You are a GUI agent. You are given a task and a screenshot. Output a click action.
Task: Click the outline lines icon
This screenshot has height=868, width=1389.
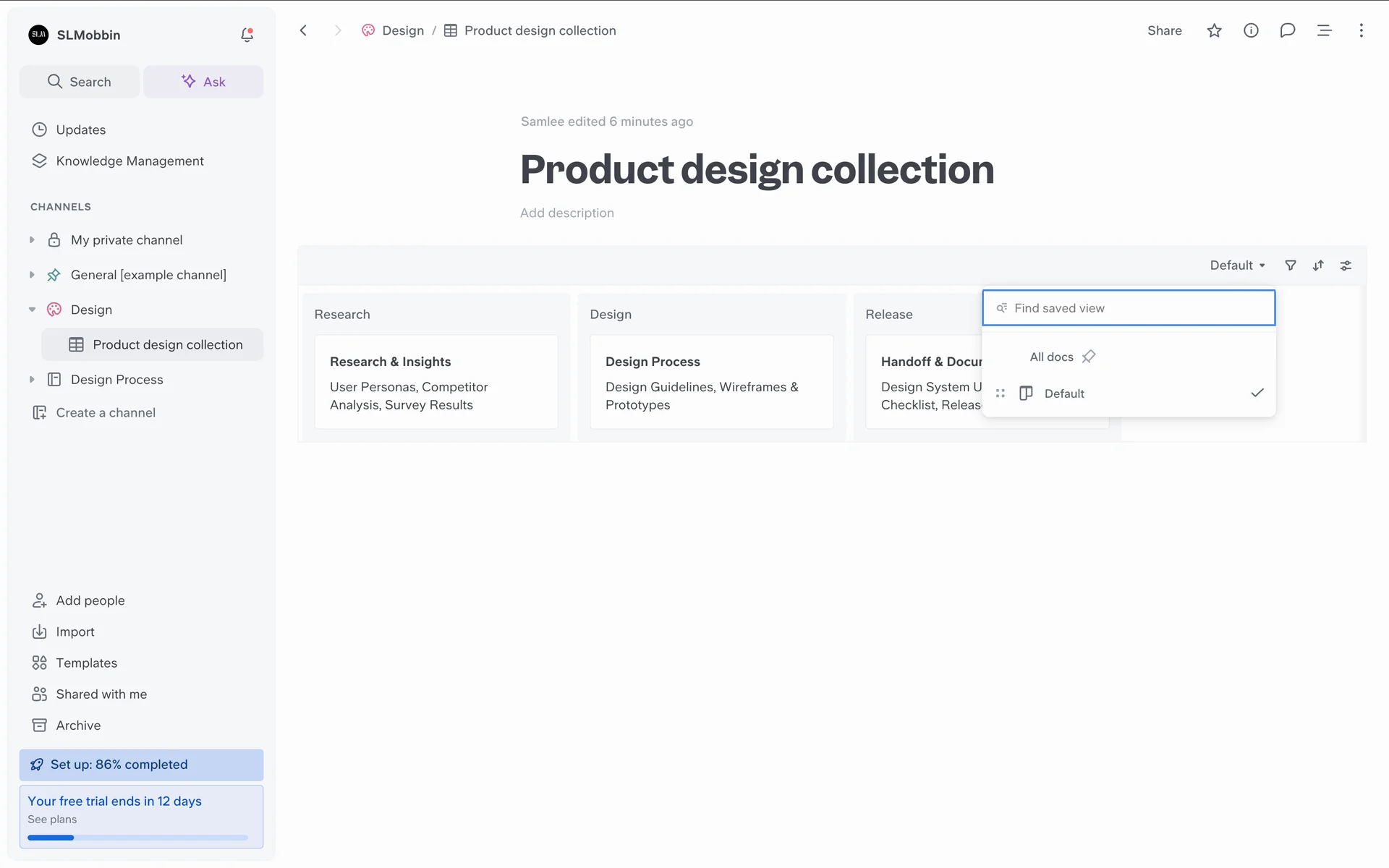tap(1324, 30)
